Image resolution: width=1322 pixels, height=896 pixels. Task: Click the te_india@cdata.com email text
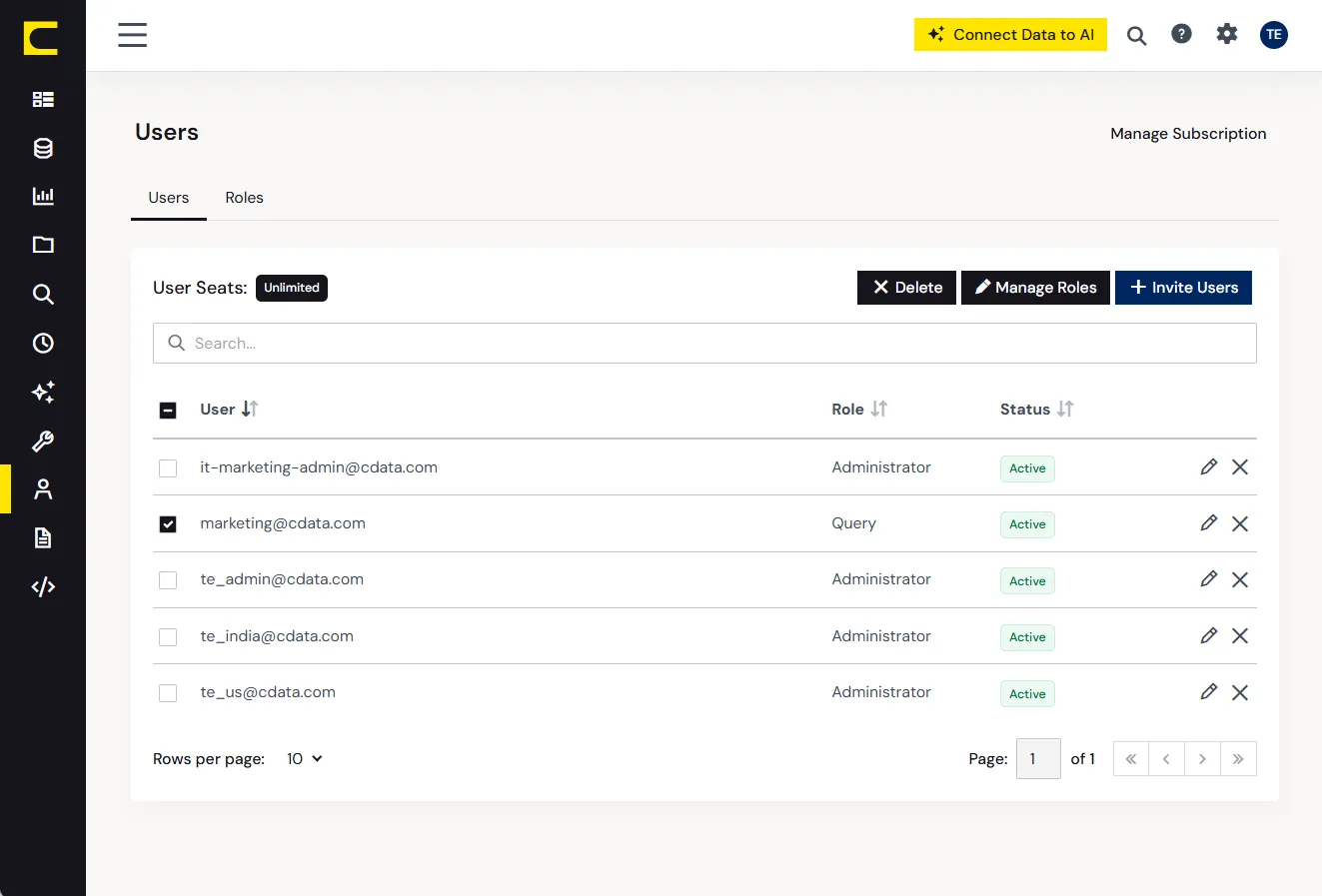[x=277, y=636]
